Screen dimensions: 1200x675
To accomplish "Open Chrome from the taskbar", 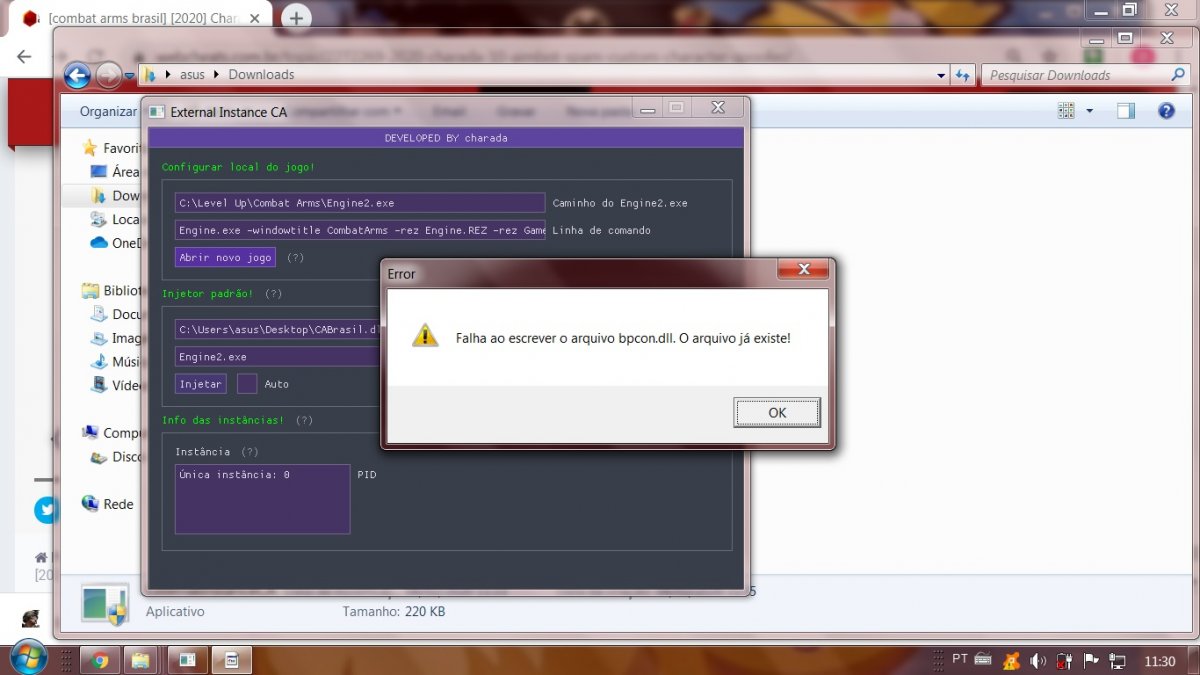I will point(100,660).
